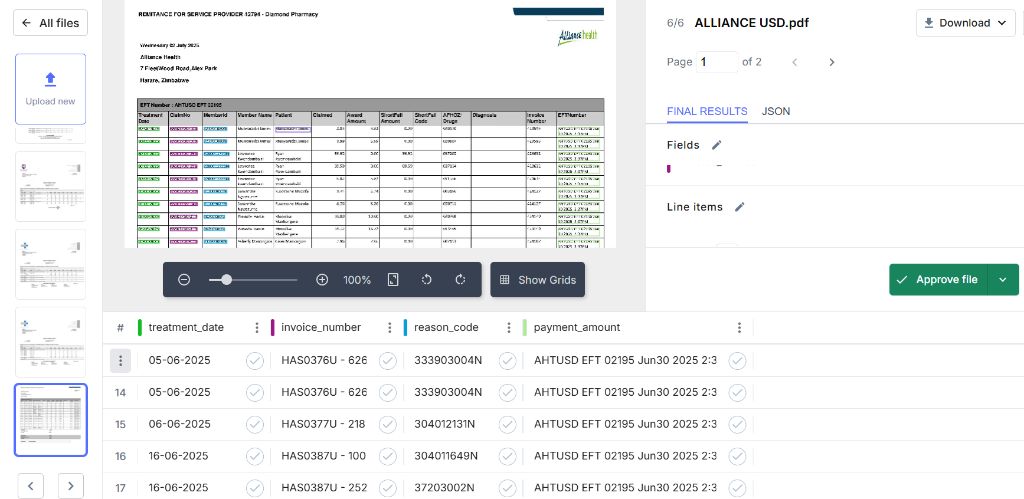
Task: Open treatment_date column menu
Action: pos(257,327)
